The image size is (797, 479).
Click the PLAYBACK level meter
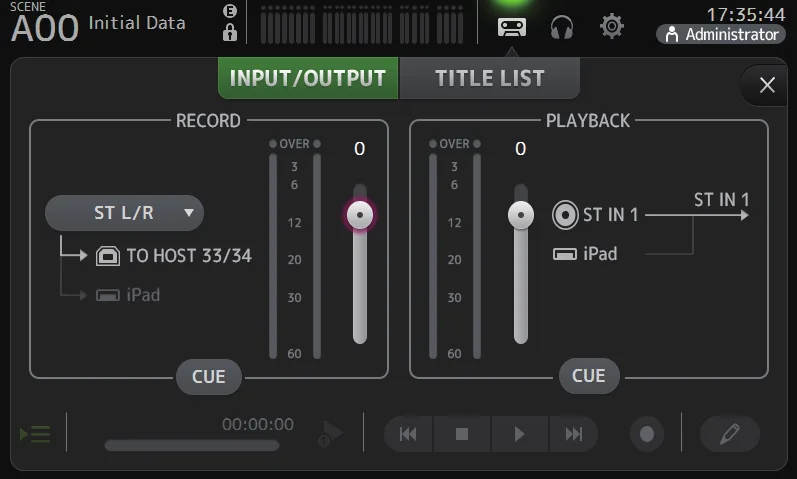455,250
